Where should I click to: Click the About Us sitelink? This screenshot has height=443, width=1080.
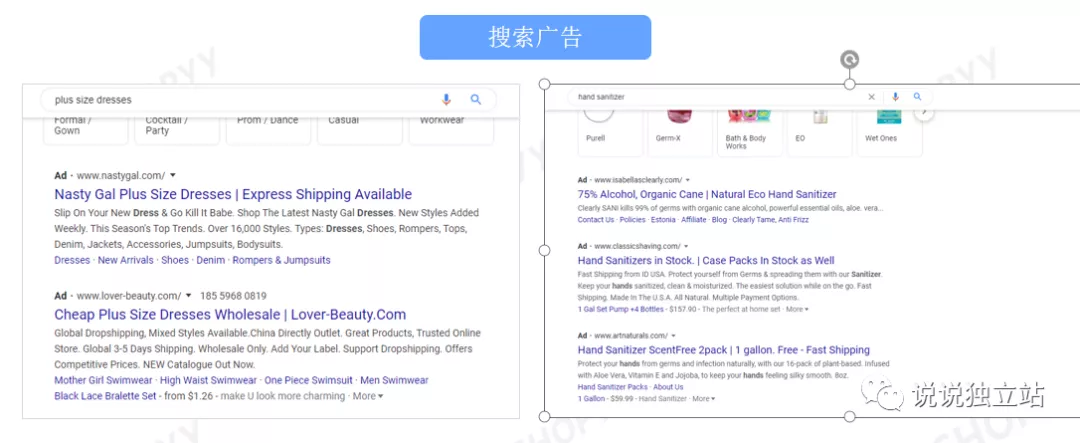668,387
